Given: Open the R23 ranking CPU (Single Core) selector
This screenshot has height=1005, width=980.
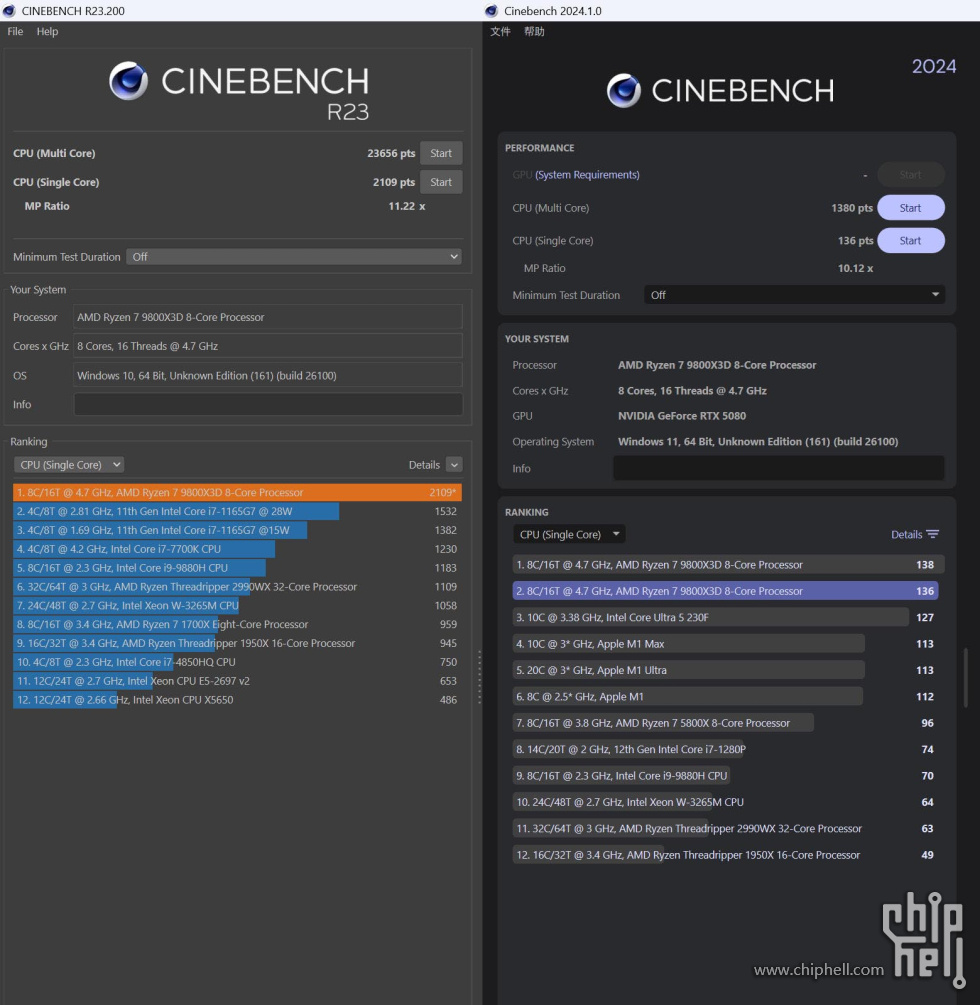Looking at the screenshot, I should 69,465.
